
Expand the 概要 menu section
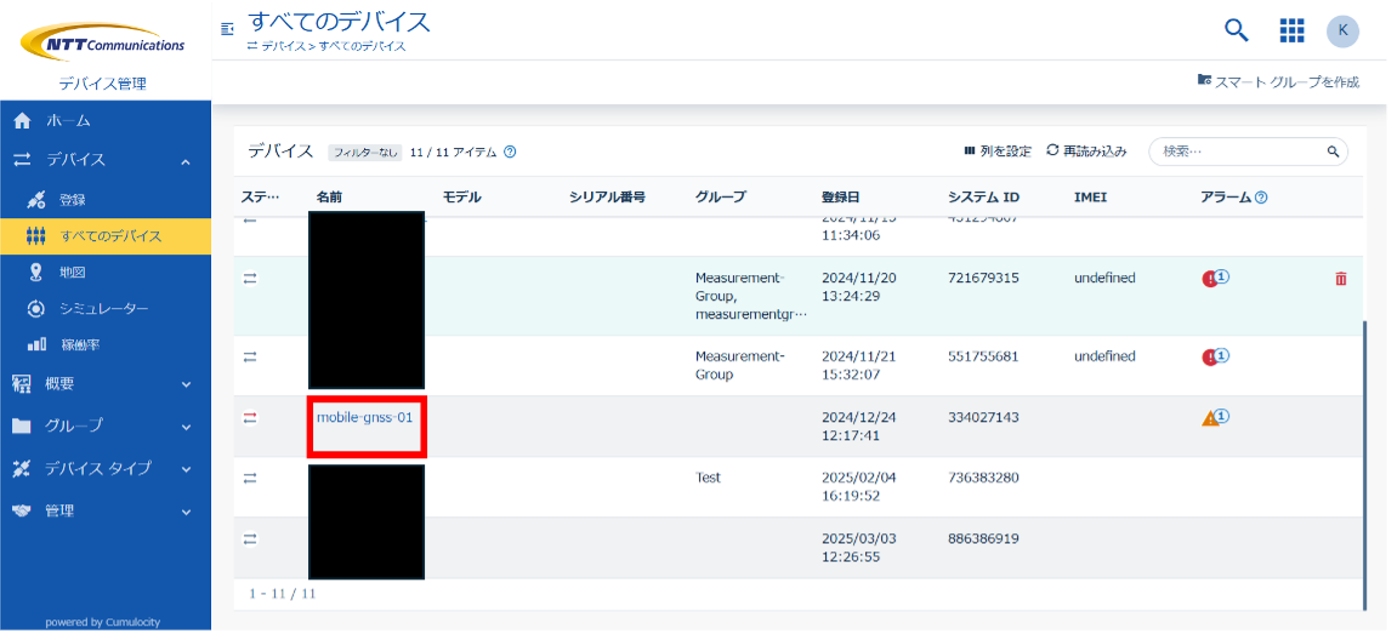coord(186,384)
